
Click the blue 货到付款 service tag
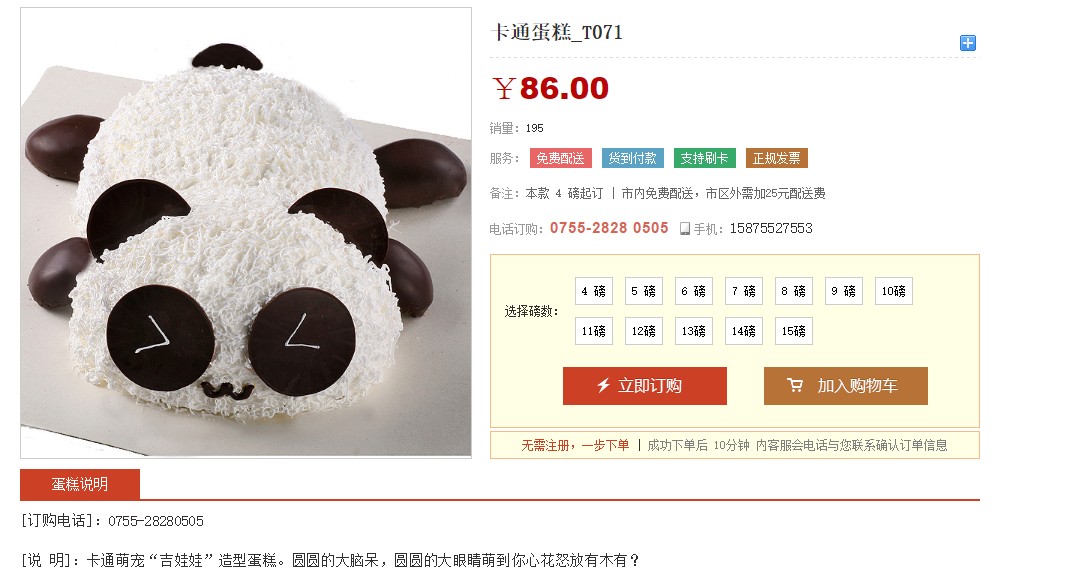[633, 158]
